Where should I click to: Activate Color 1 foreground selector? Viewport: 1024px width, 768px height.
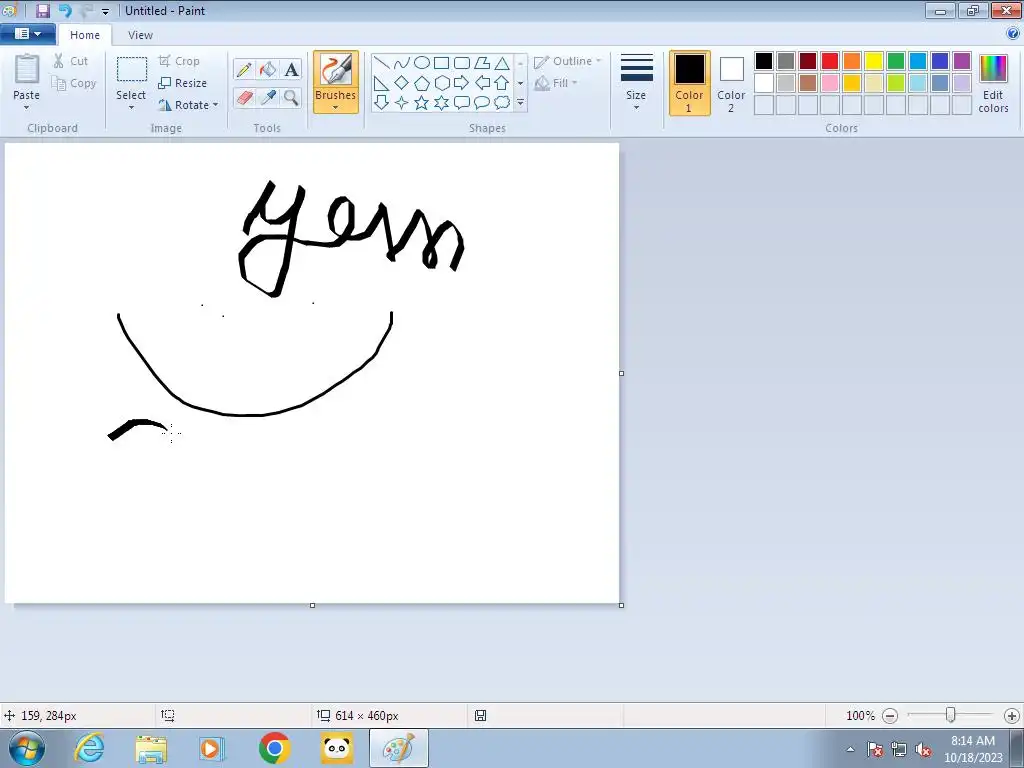(x=690, y=83)
